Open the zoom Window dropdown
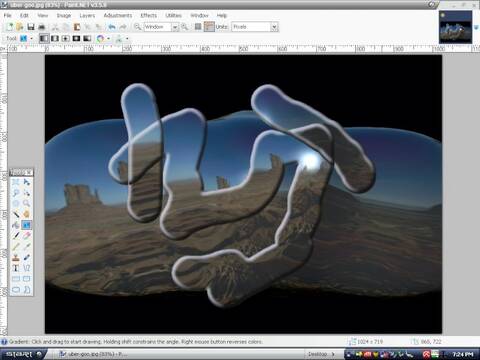 [x=175, y=27]
